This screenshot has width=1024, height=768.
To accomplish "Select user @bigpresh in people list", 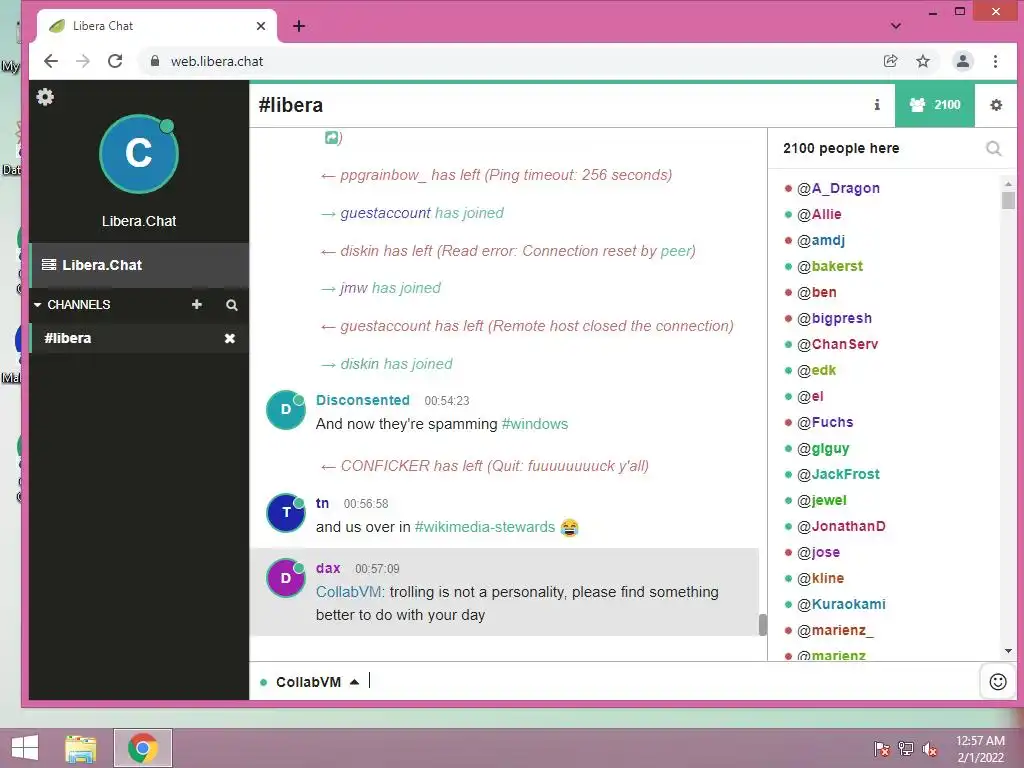I will point(834,319).
